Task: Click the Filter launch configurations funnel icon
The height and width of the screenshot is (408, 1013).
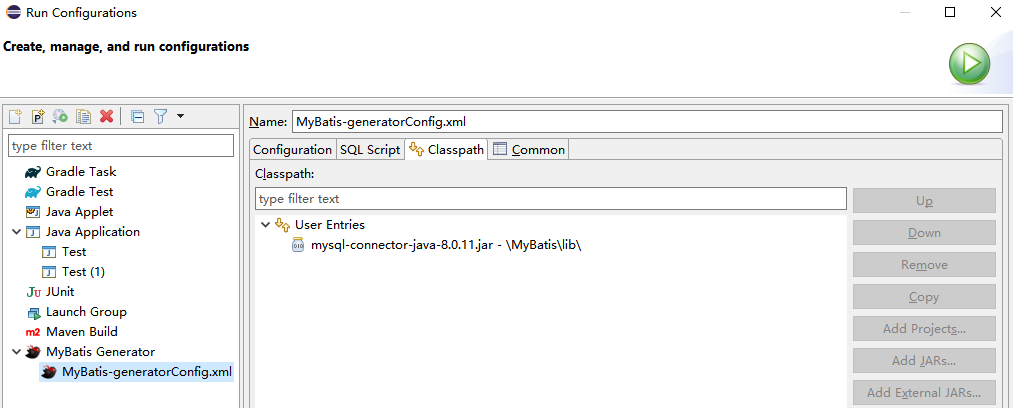Action: point(160,116)
